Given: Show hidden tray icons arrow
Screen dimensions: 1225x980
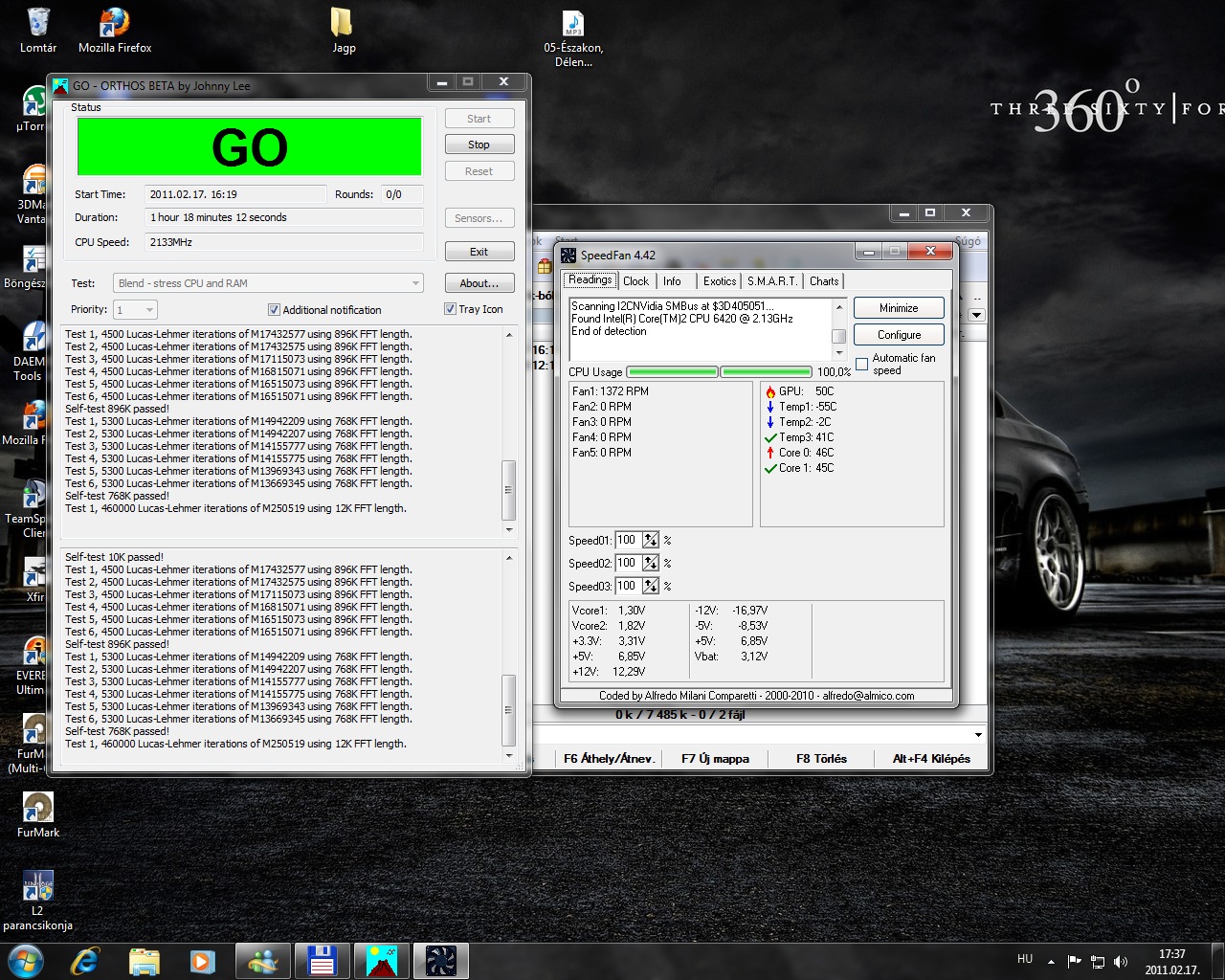Looking at the screenshot, I should (1051, 961).
